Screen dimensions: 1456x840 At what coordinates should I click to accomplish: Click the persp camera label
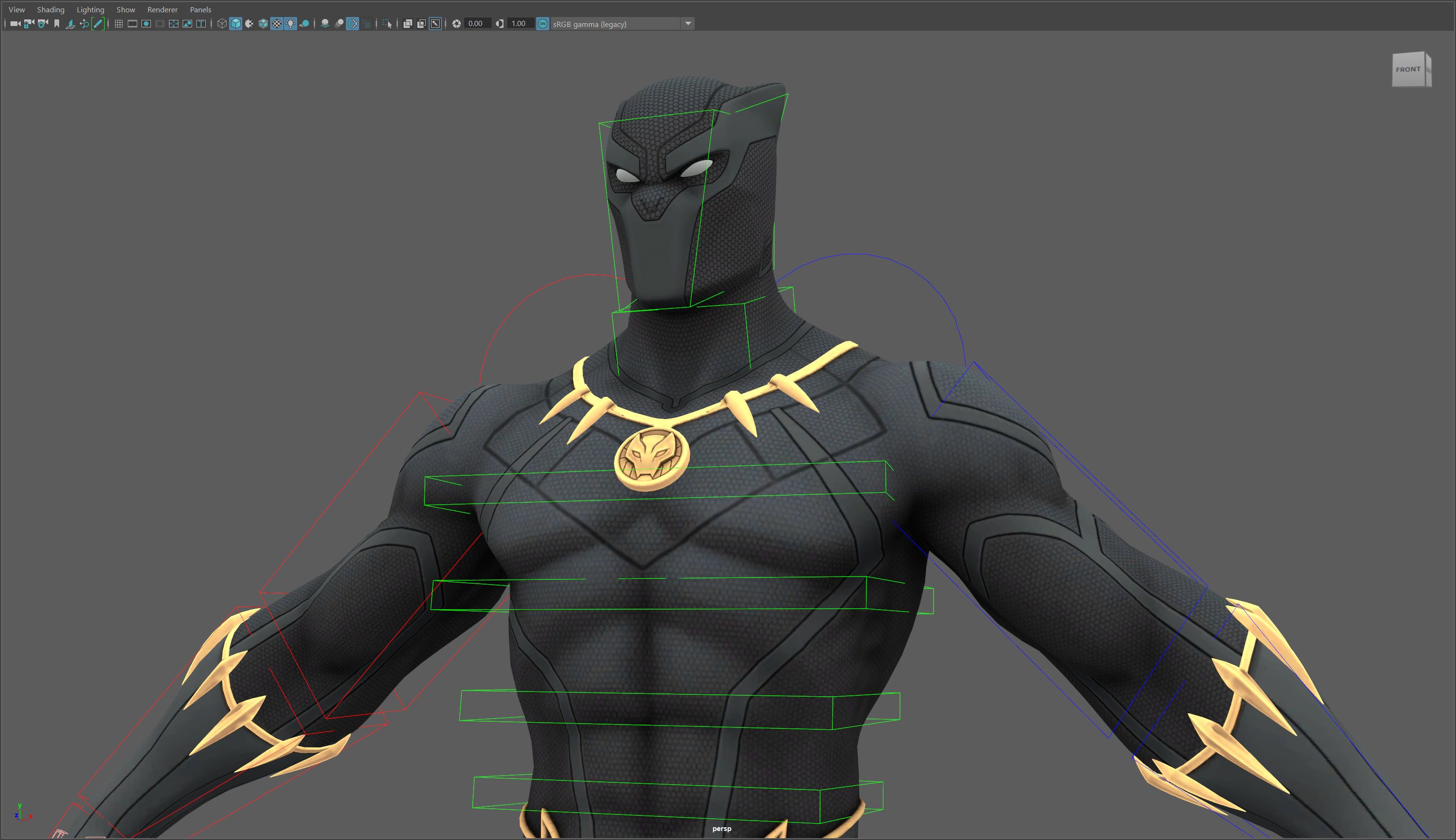[x=722, y=829]
